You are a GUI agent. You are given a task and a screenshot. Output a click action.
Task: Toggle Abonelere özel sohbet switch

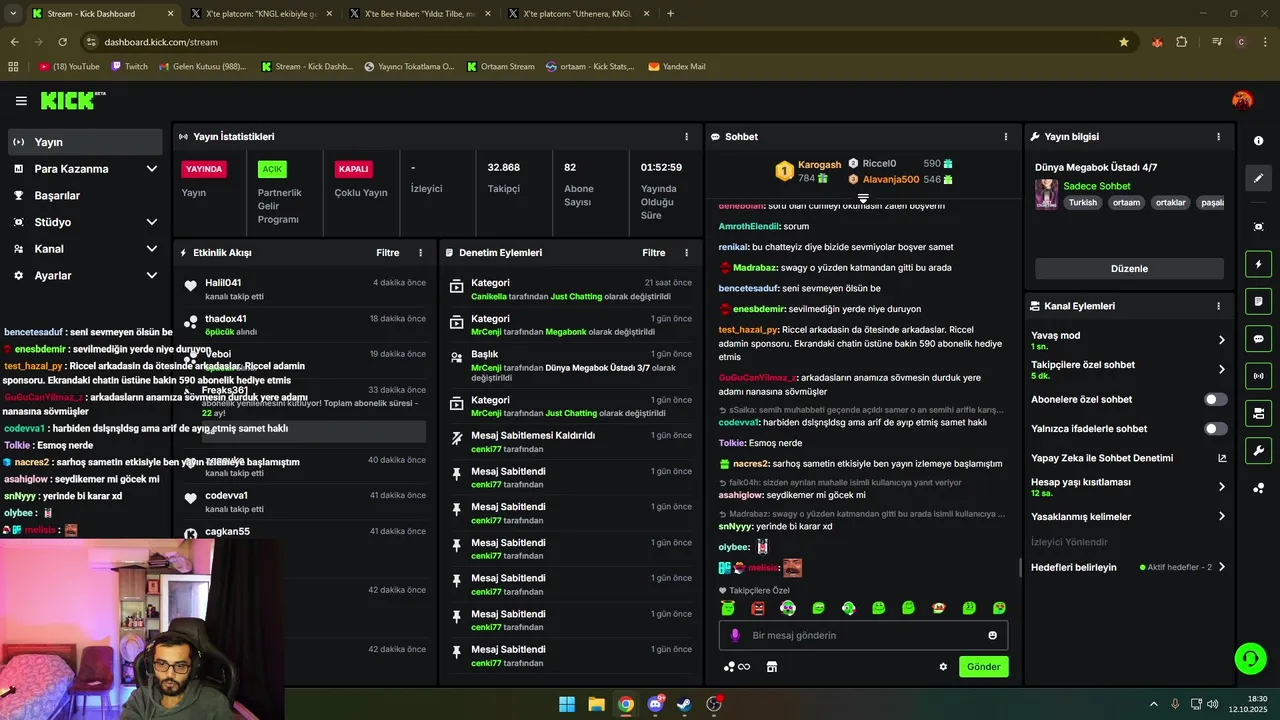[1215, 399]
